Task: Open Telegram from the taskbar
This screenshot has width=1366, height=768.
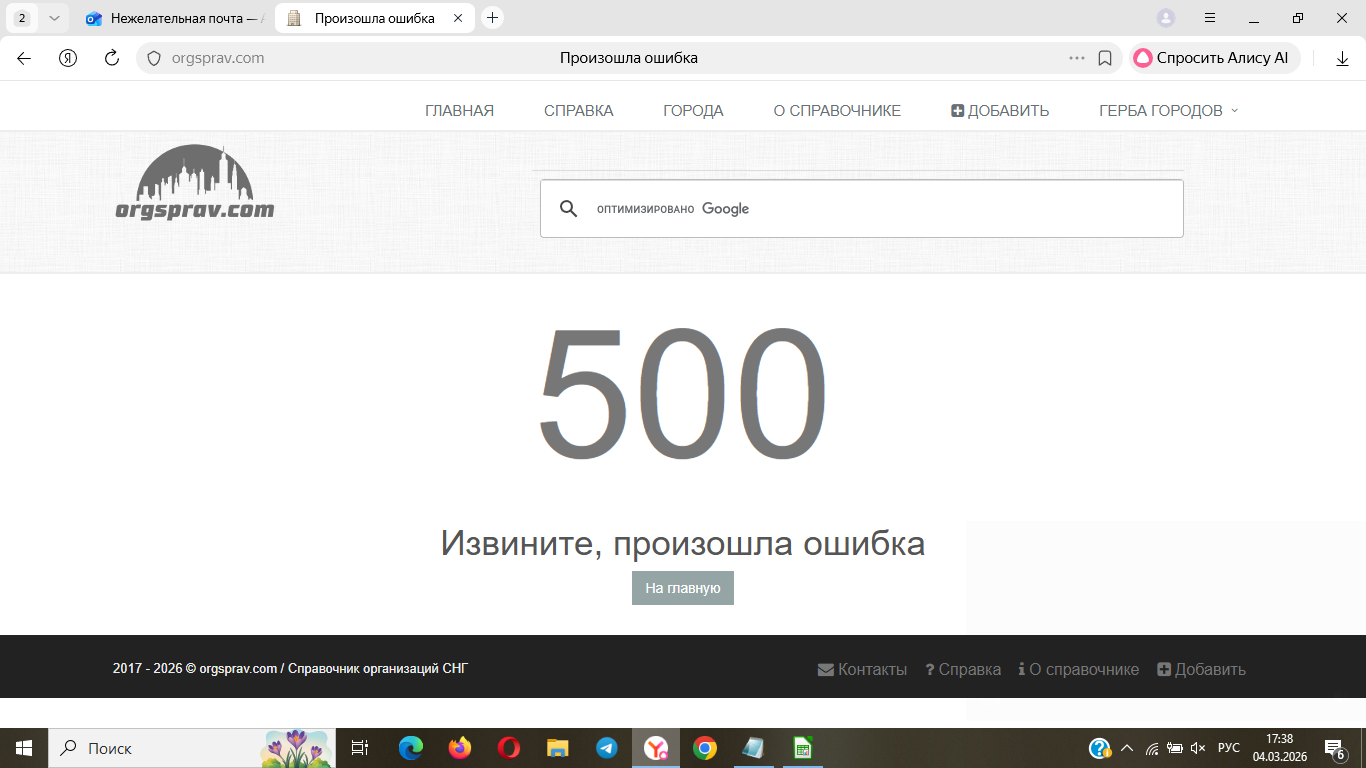Action: point(607,748)
